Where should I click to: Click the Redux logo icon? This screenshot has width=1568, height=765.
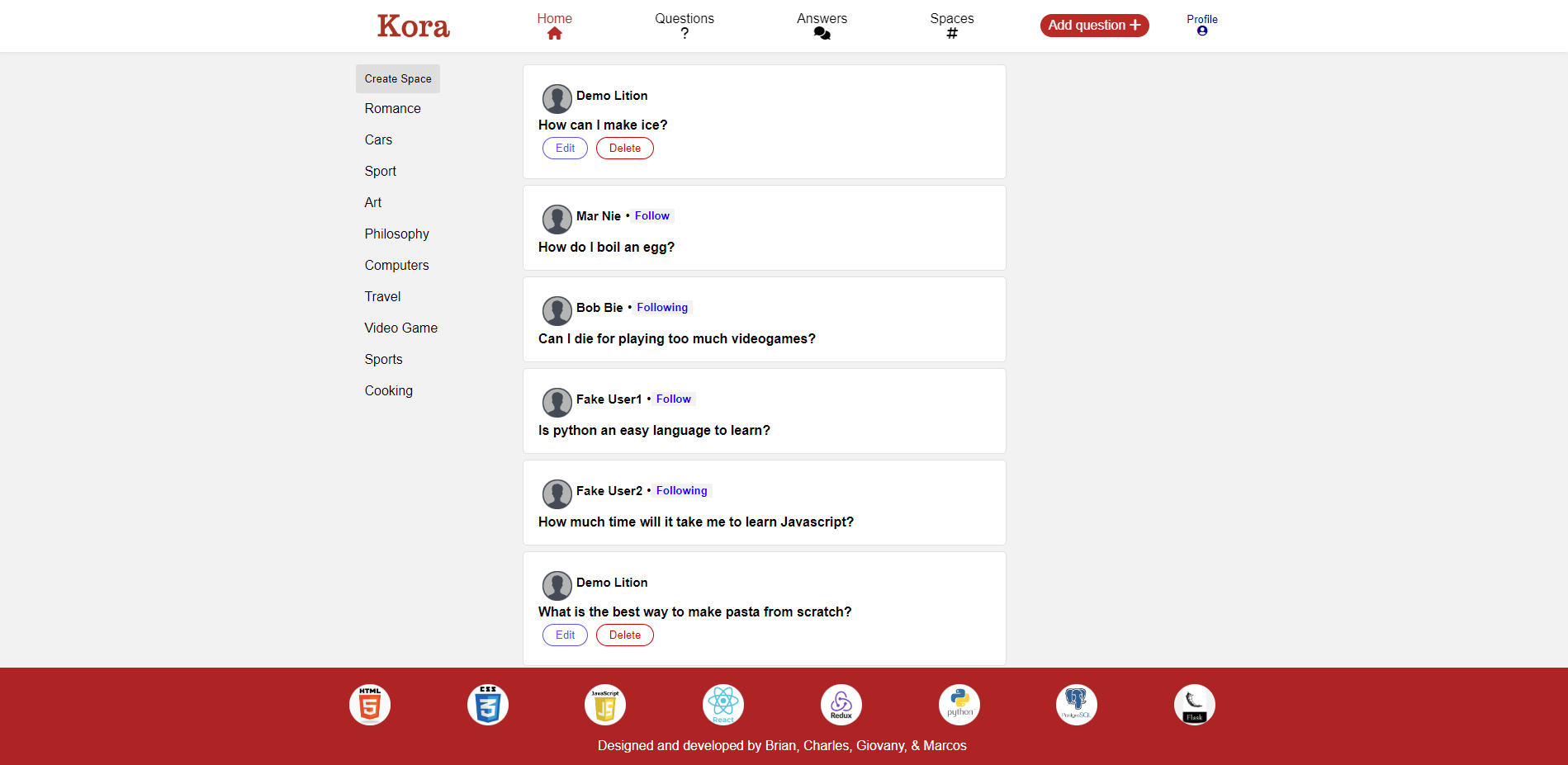pyautogui.click(x=841, y=705)
